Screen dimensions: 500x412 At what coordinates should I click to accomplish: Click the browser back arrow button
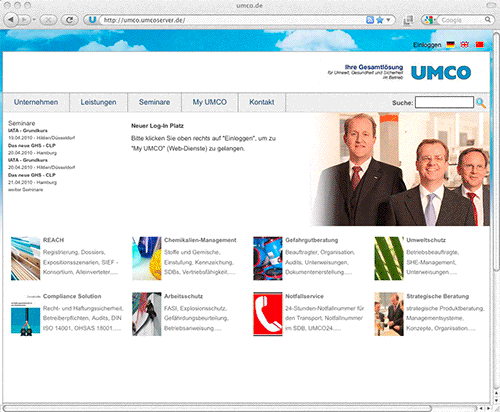(11, 20)
